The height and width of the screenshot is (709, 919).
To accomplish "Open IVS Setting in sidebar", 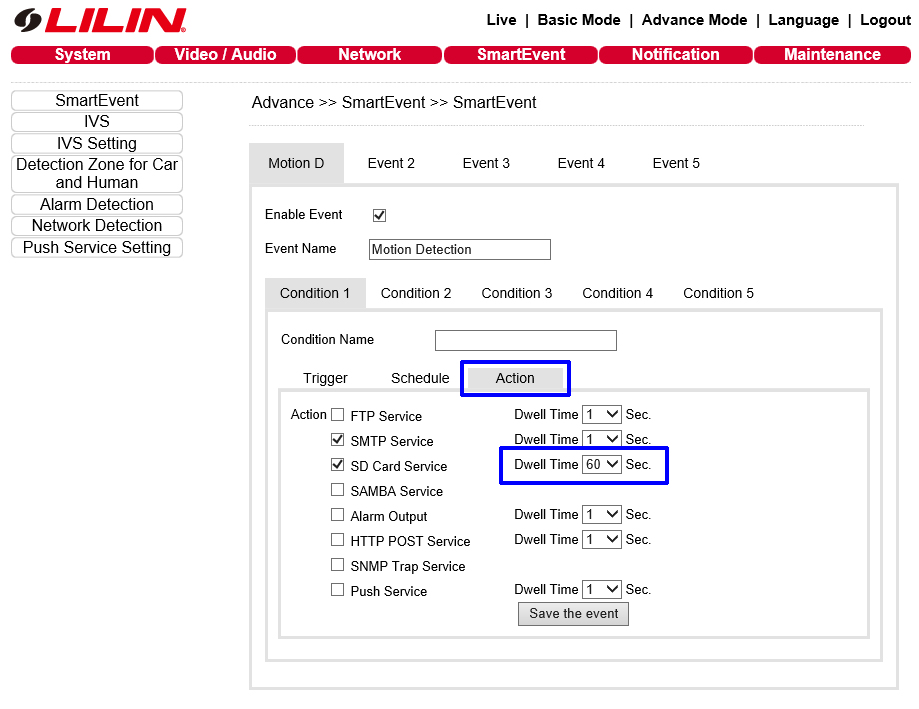I will click(x=97, y=144).
